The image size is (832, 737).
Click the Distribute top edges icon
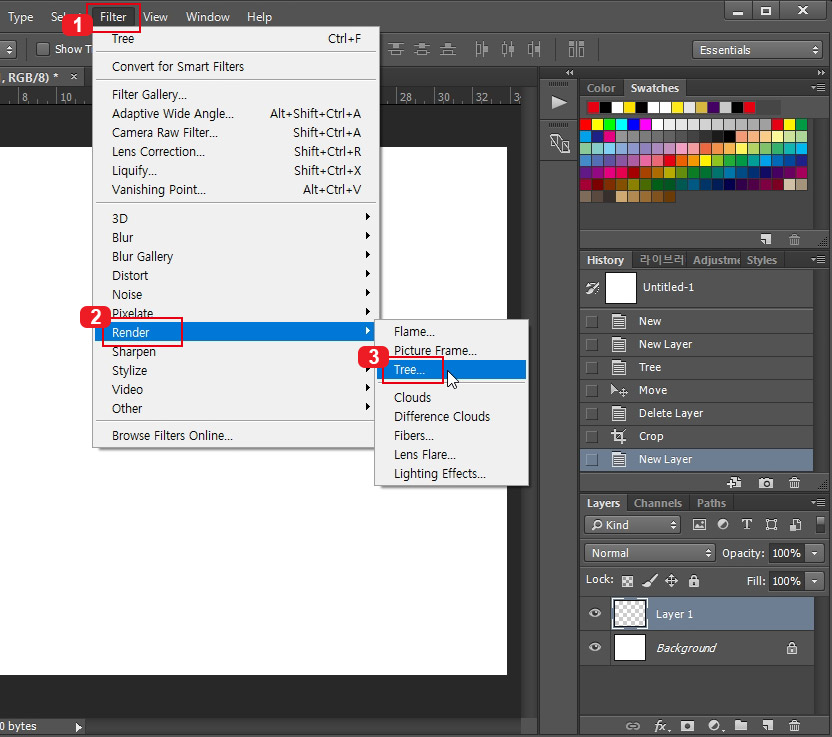pos(395,49)
